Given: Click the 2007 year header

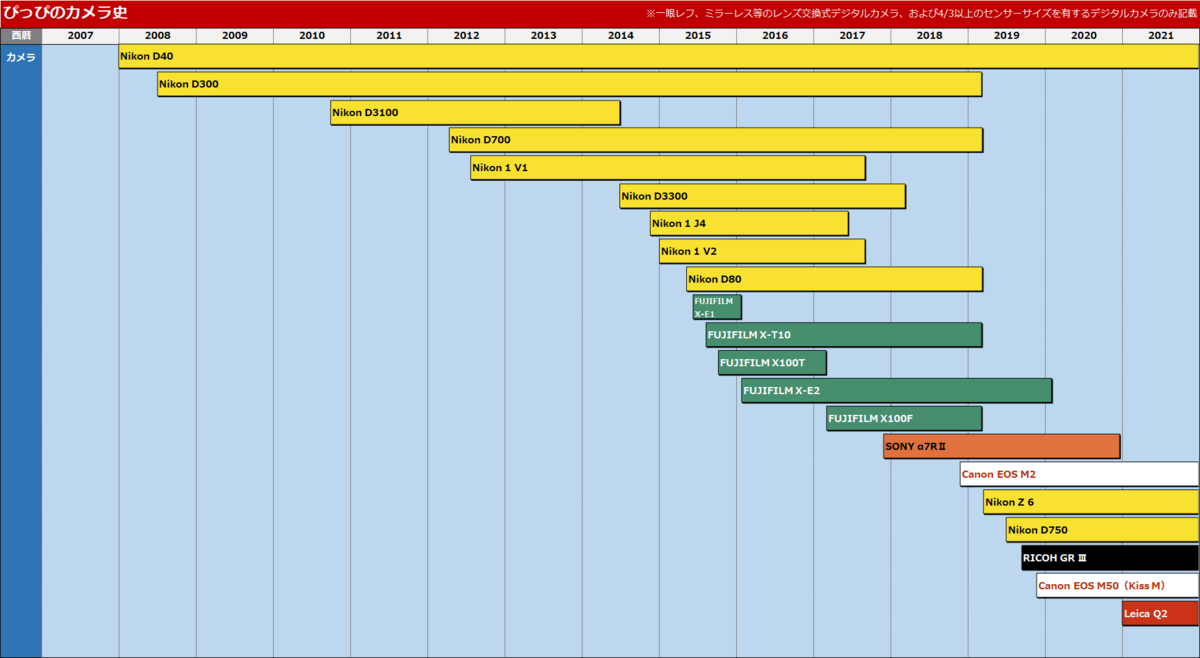Looking at the screenshot, I should [80, 36].
